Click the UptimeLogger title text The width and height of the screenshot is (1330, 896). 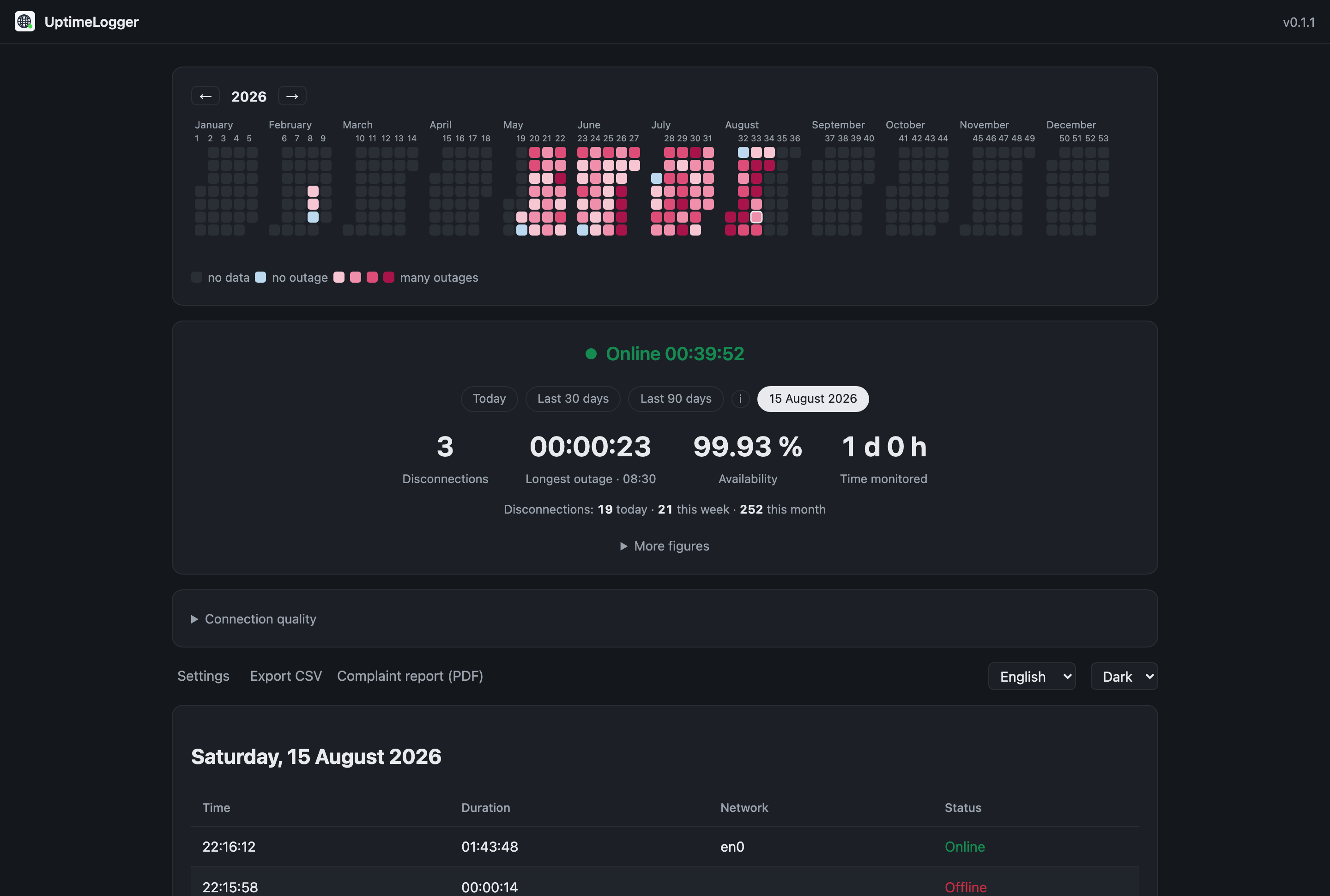(91, 22)
